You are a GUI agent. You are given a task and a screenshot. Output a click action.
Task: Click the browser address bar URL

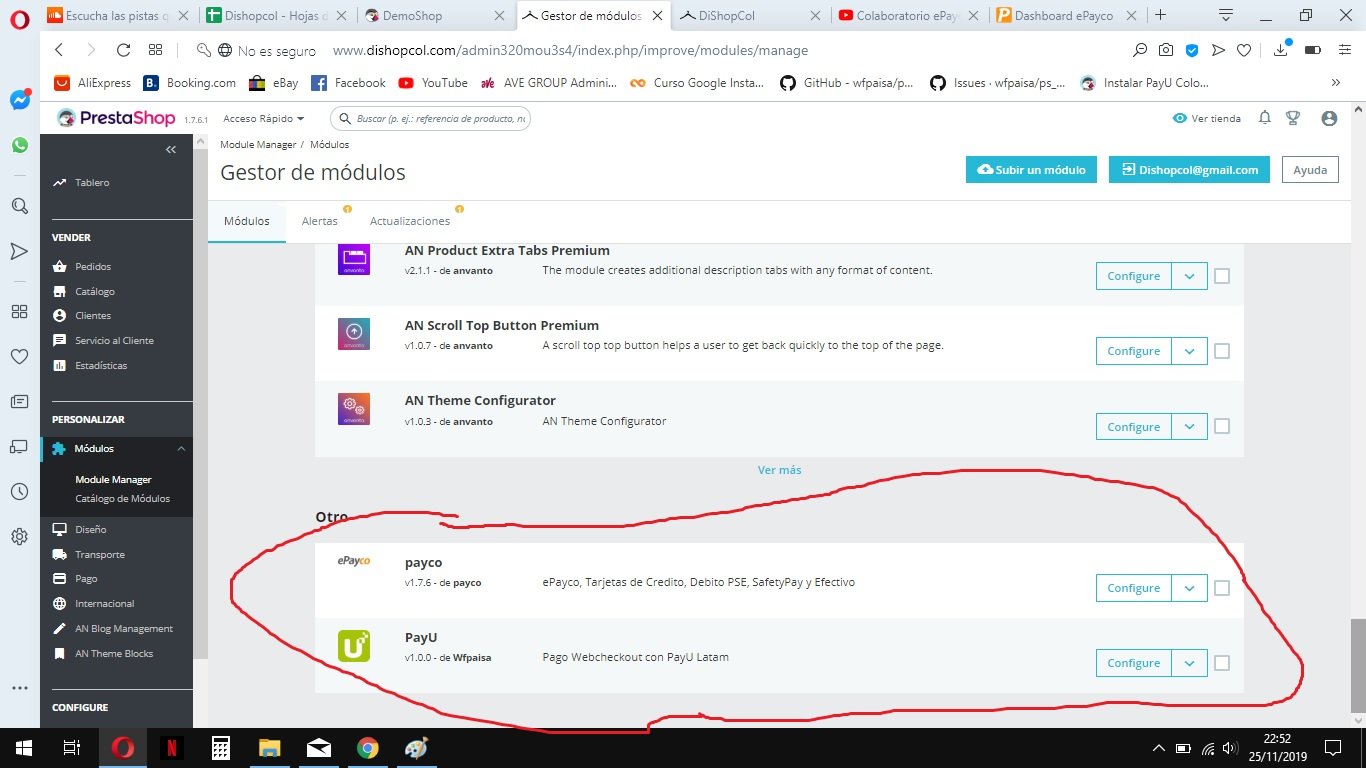tap(570, 50)
